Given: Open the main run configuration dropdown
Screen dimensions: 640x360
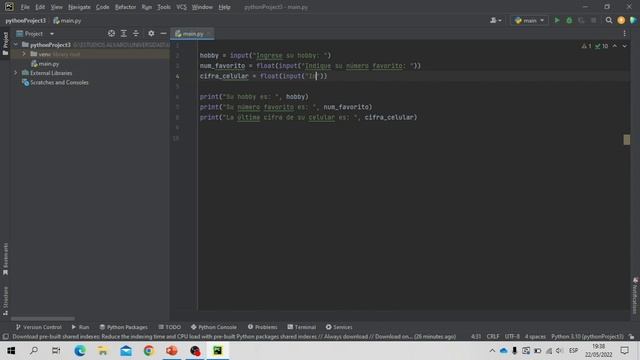Looking at the screenshot, I should point(529,20).
